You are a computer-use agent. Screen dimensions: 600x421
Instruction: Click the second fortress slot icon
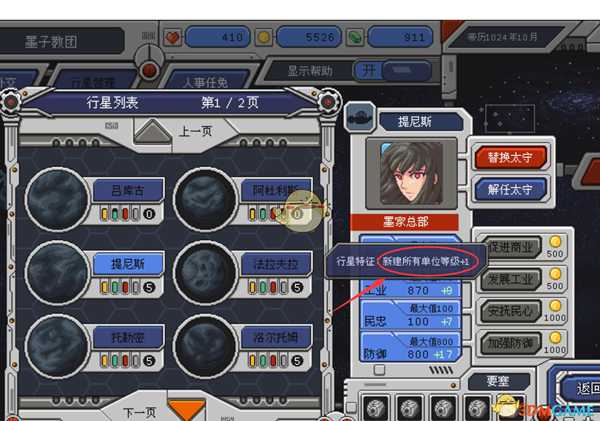409,409
